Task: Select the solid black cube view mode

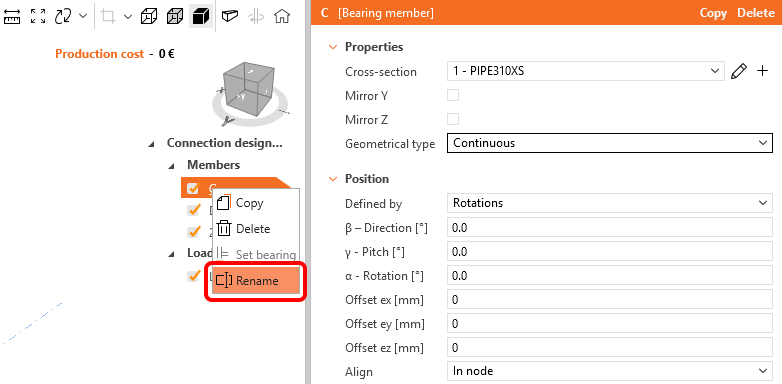Action: click(x=201, y=16)
